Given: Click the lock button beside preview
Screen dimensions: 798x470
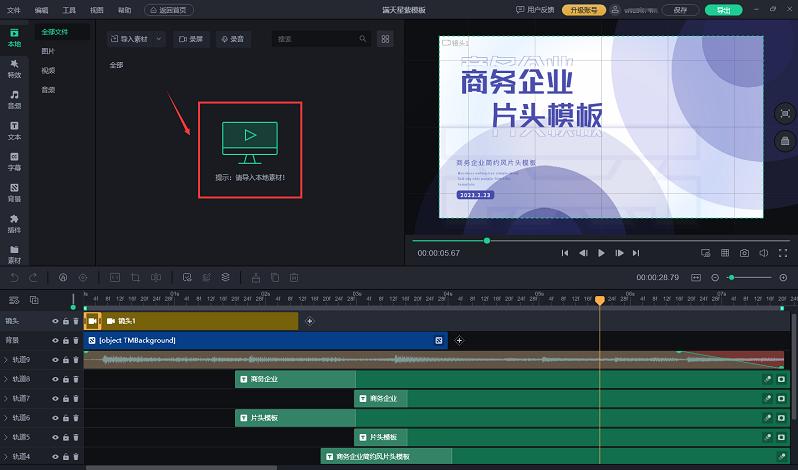Looking at the screenshot, I should (x=785, y=141).
